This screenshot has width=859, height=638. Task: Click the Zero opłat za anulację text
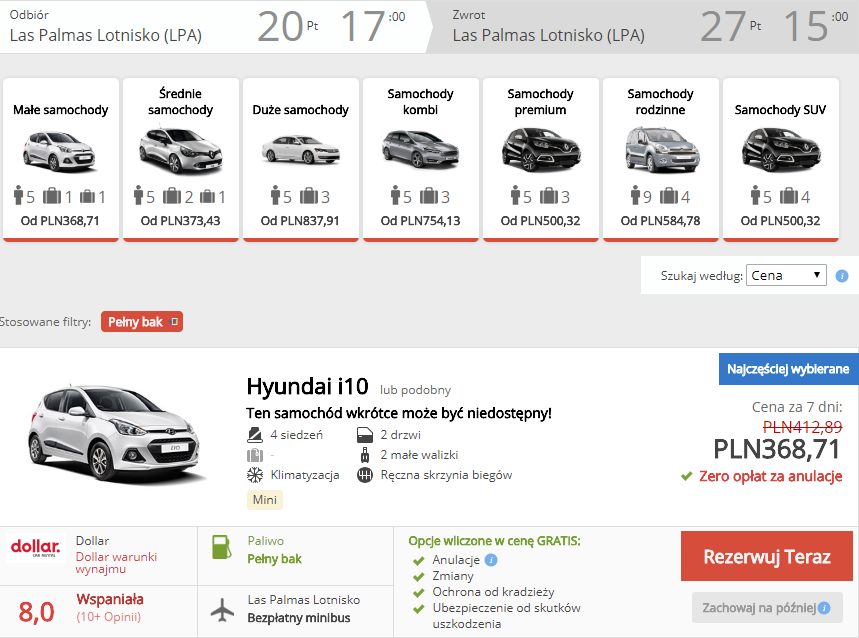pyautogui.click(x=770, y=476)
